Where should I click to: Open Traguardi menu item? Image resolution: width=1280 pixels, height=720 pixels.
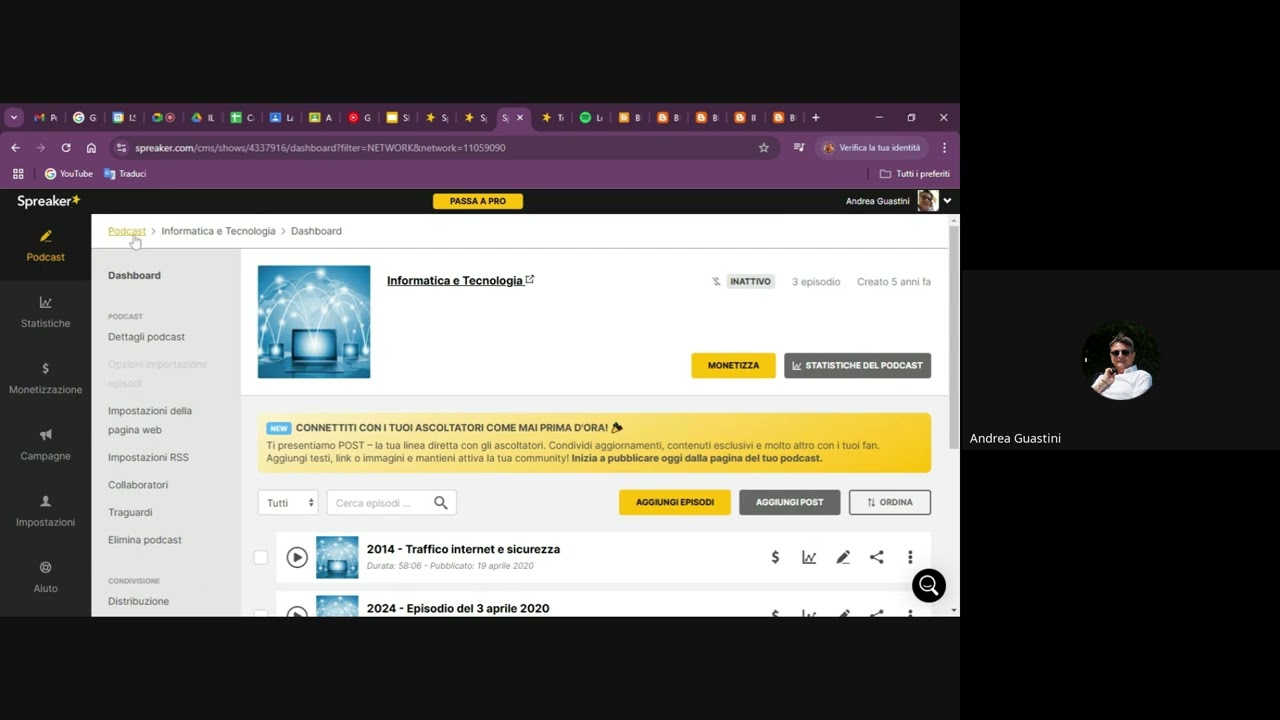tap(130, 512)
